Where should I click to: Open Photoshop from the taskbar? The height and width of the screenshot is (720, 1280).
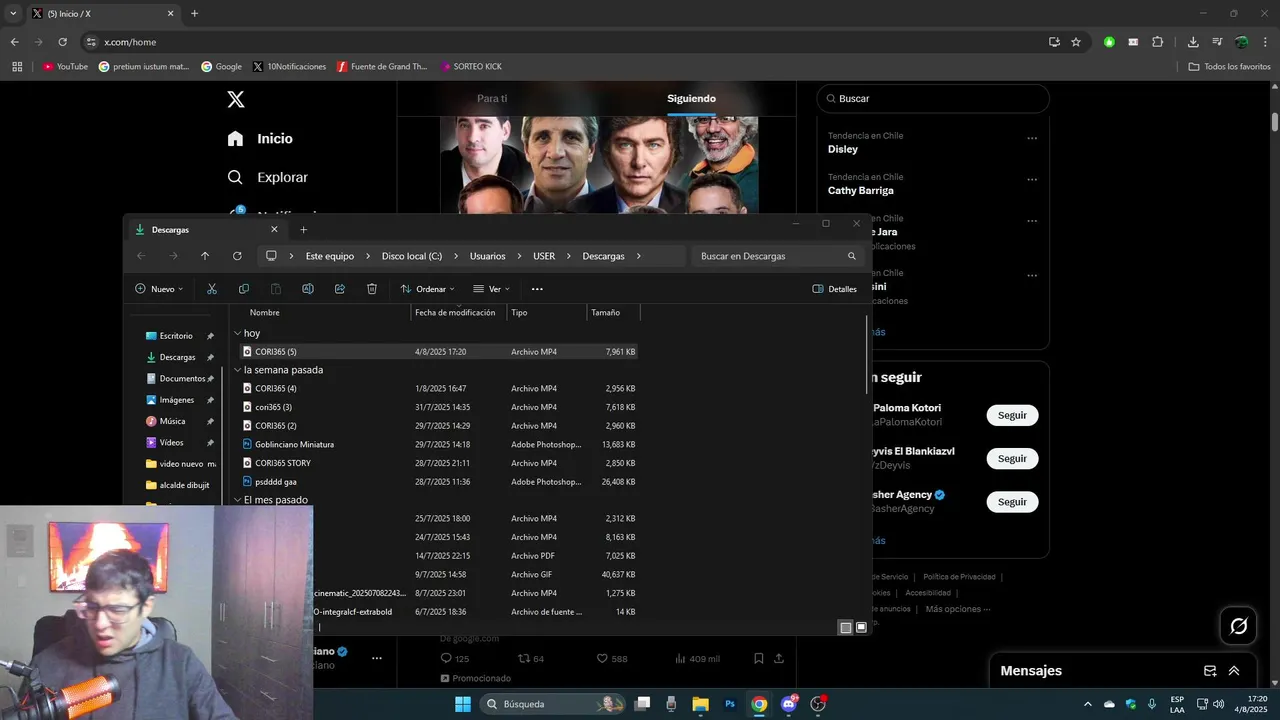[730, 704]
